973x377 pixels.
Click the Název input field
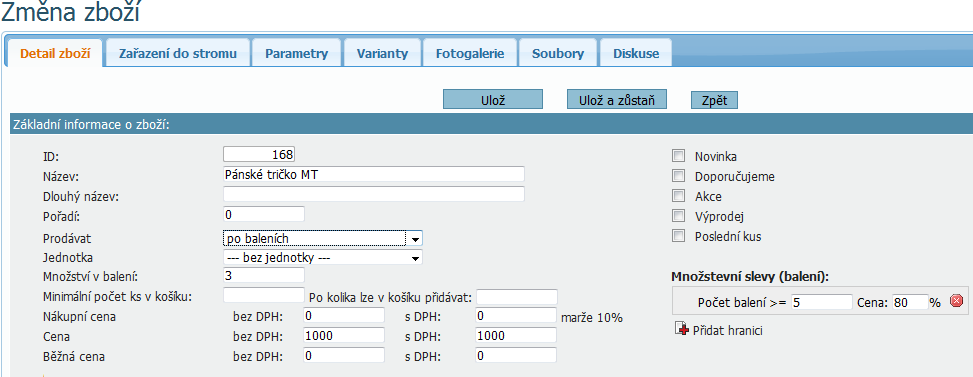click(x=374, y=174)
